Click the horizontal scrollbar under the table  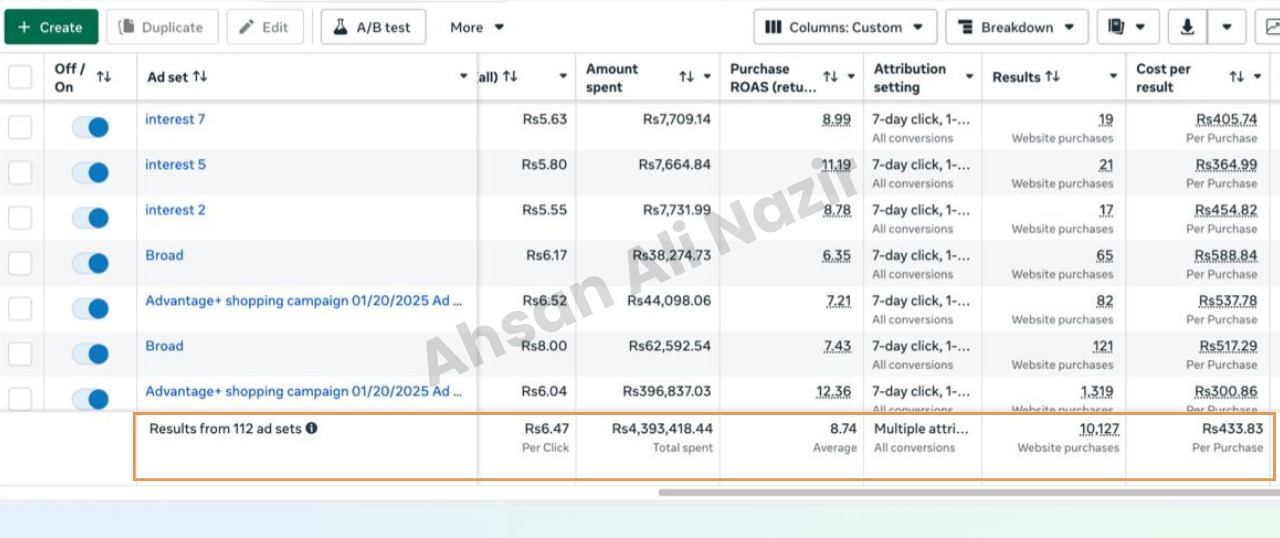968,491
